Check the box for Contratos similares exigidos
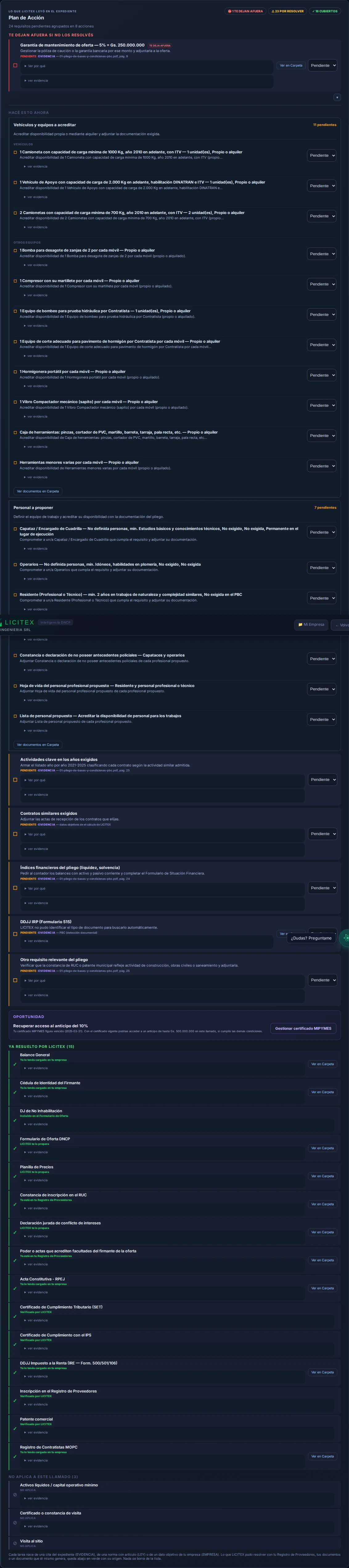The height and width of the screenshot is (1568, 349). click(15, 834)
